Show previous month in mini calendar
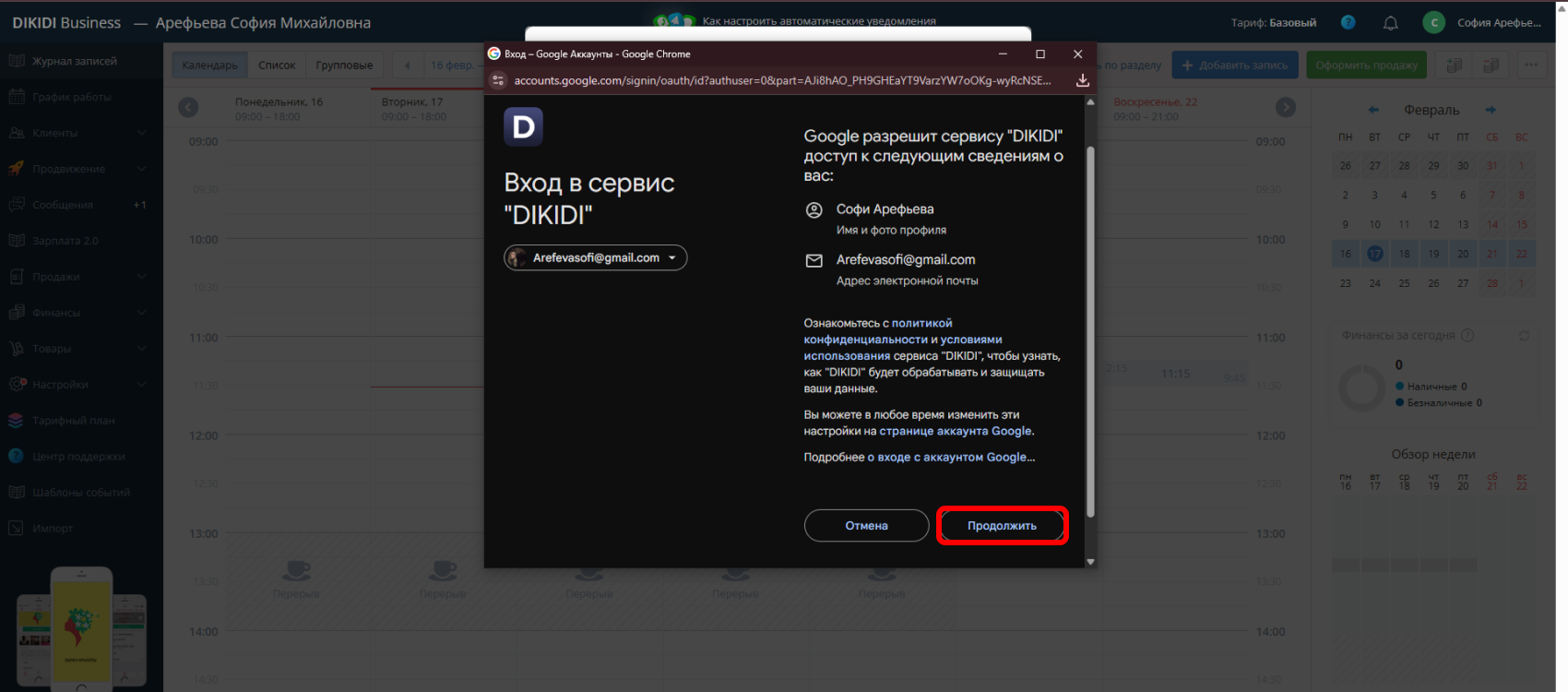 point(1373,110)
